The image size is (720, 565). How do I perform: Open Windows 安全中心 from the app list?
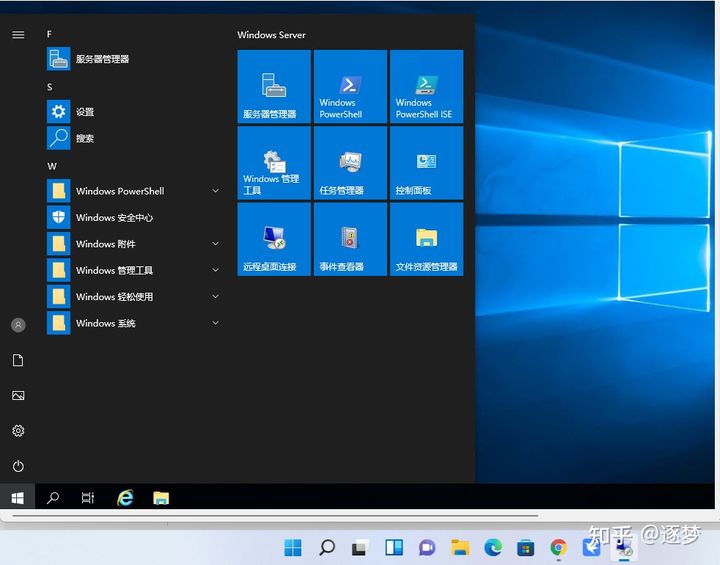[133, 217]
